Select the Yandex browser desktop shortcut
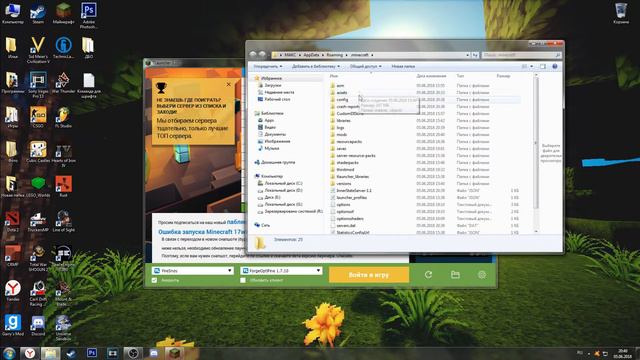 point(13,290)
